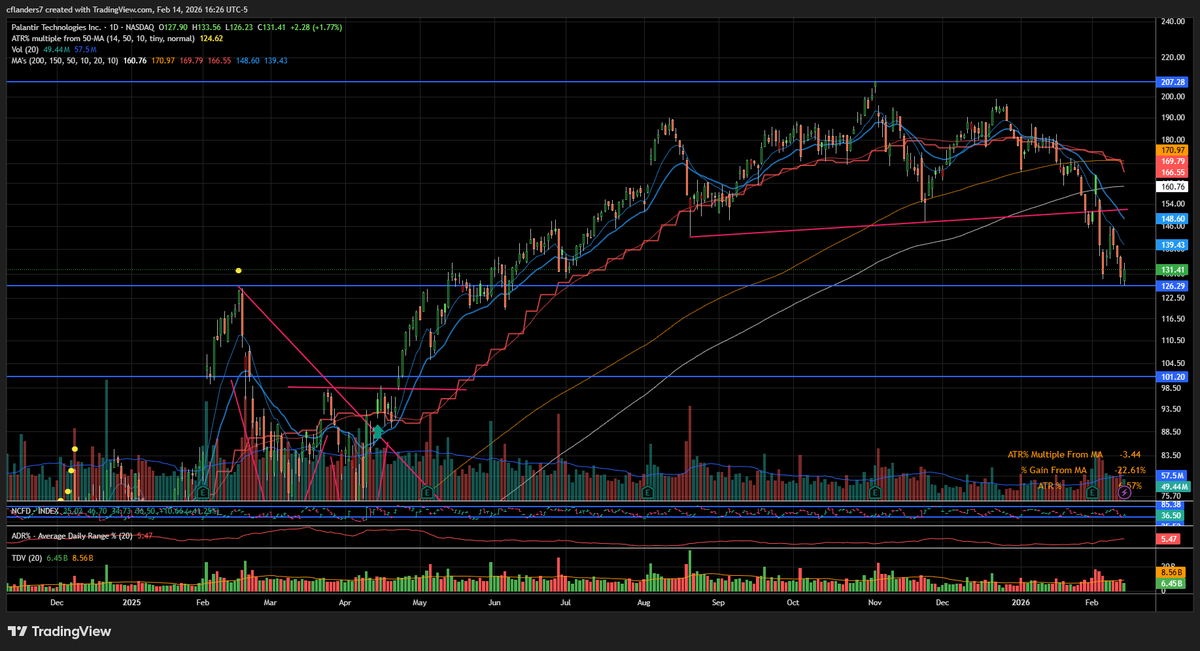
Task: Click the 148.60 moving average price label
Action: pyautogui.click(x=1170, y=218)
